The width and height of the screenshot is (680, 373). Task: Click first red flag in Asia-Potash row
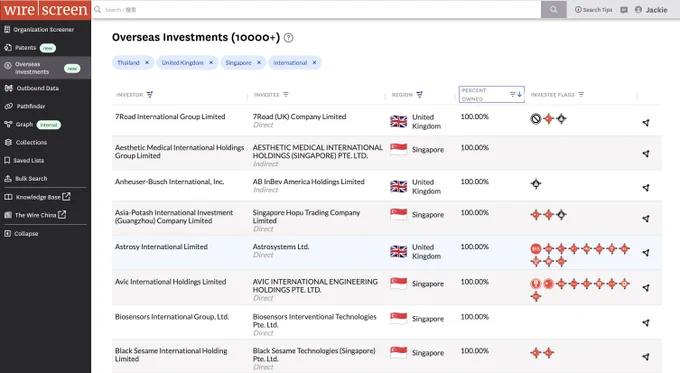tap(536, 214)
